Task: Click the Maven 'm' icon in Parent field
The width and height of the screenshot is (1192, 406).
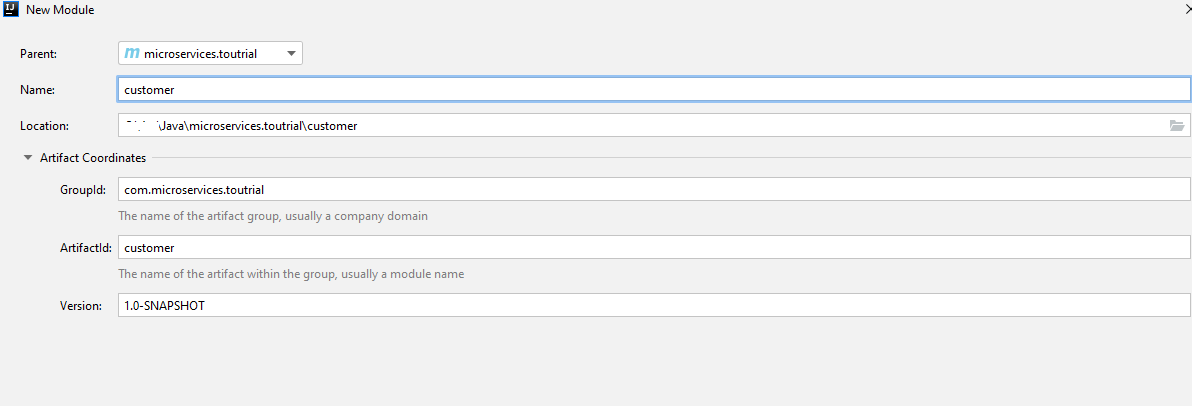Action: (x=132, y=53)
